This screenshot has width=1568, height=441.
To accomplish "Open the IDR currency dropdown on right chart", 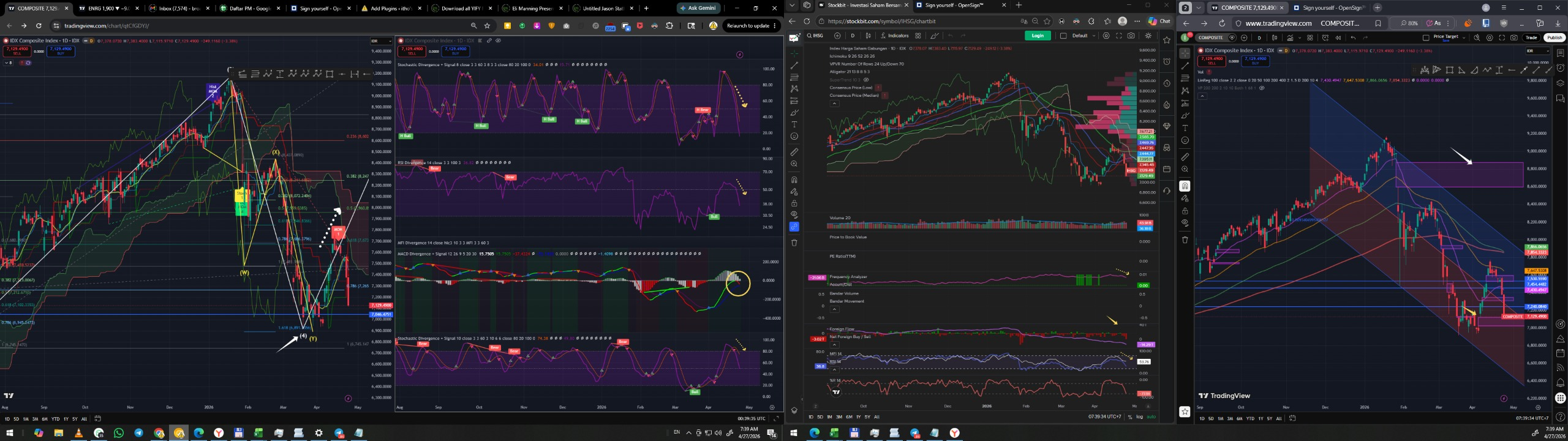I will 1536,51.
